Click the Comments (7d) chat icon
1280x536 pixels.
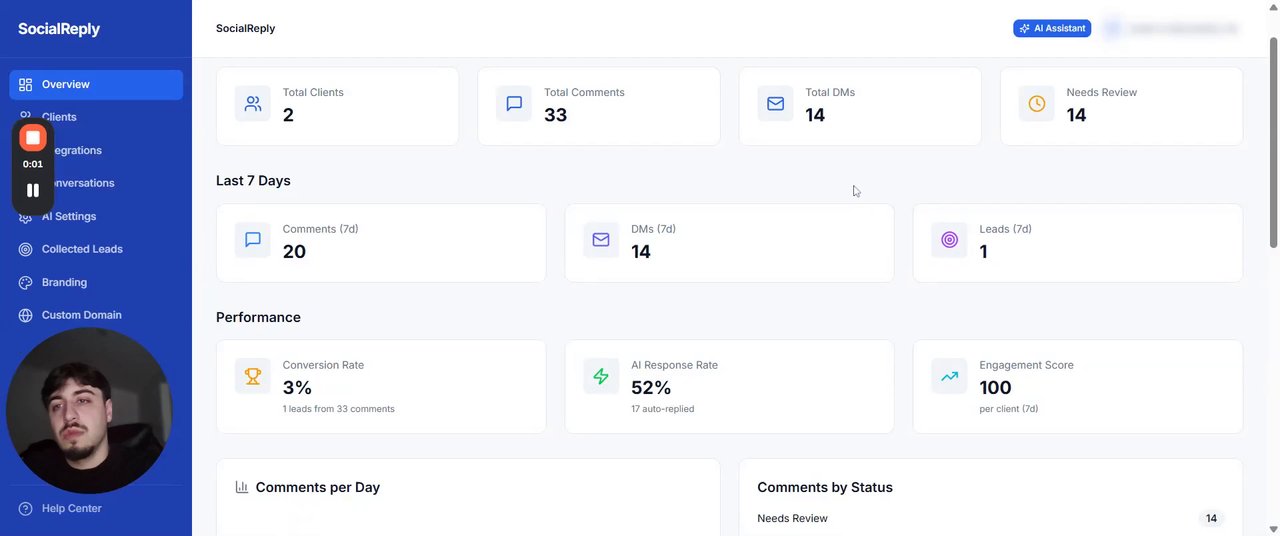(x=253, y=240)
